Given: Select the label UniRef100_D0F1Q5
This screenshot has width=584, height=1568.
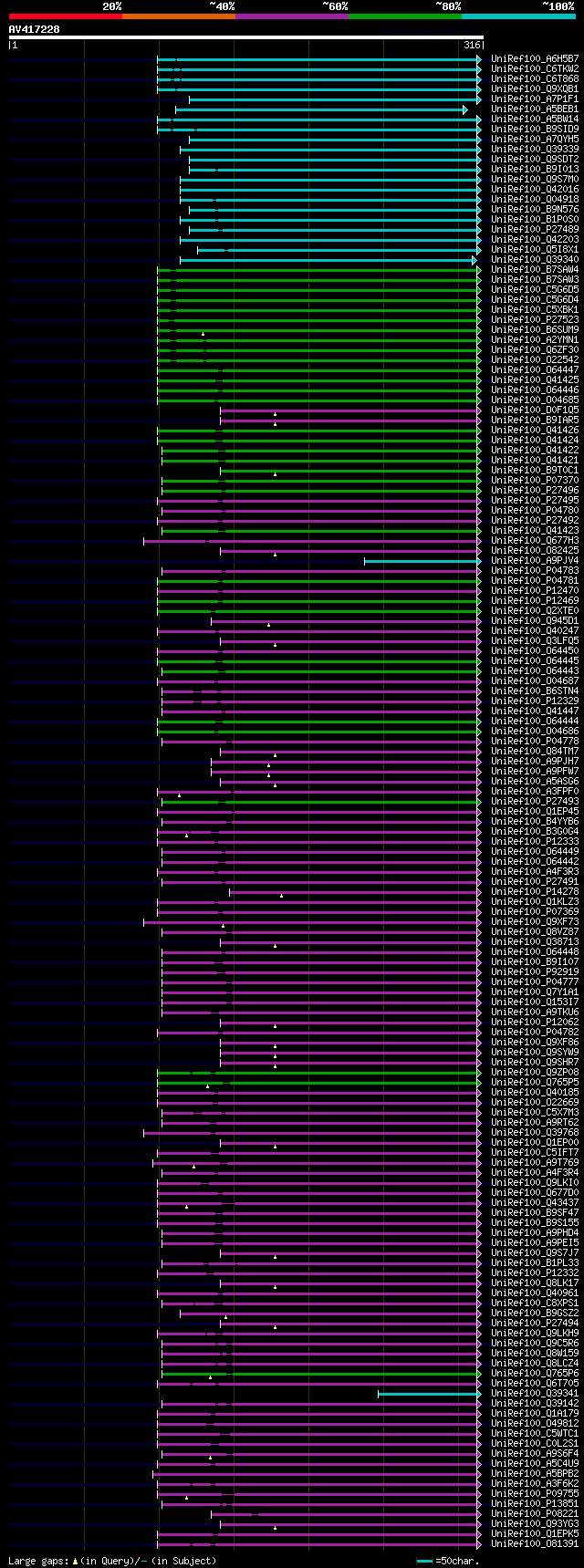Looking at the screenshot, I should [535, 410].
